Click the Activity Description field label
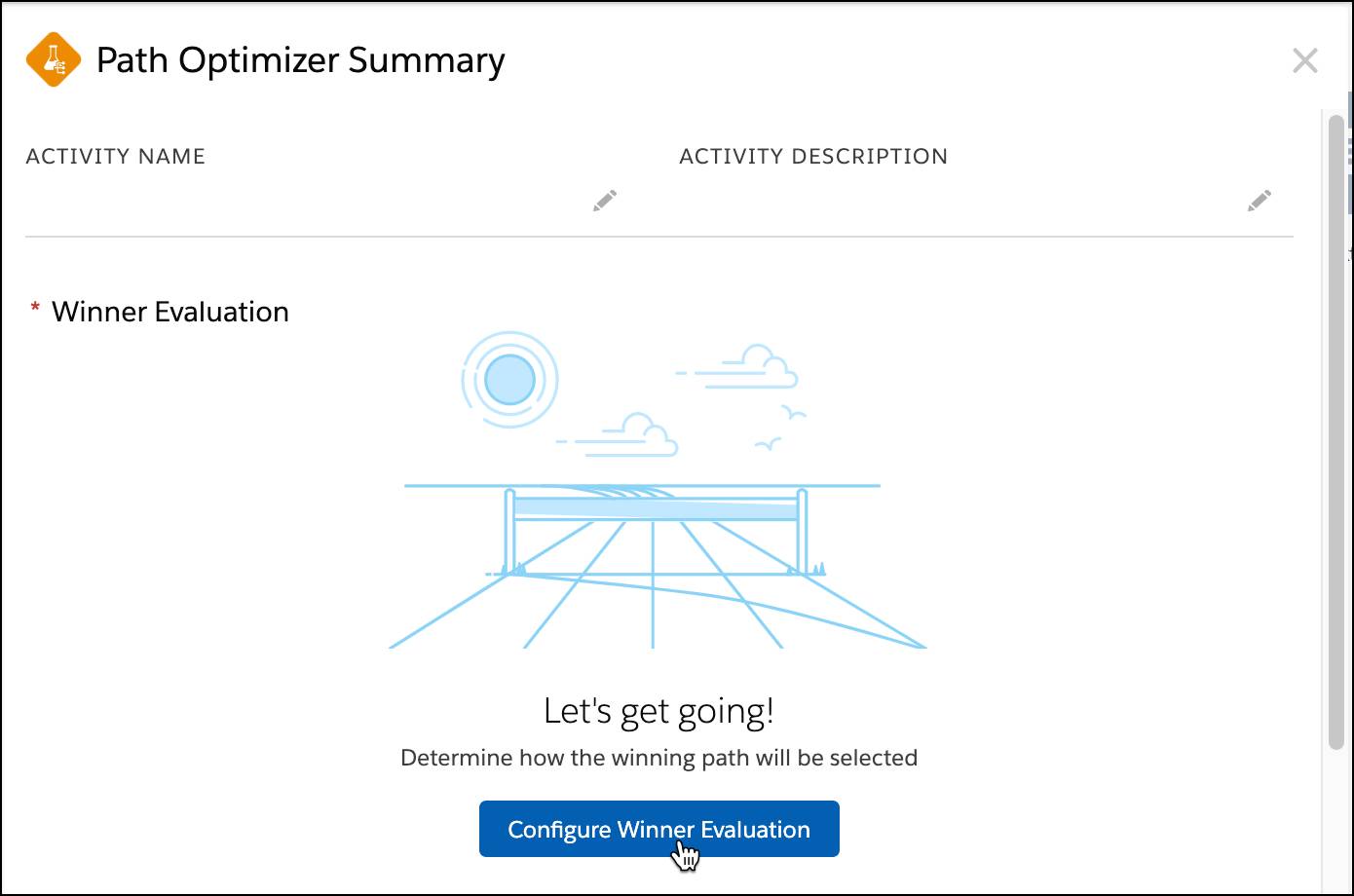The width and height of the screenshot is (1354, 896). tap(813, 157)
